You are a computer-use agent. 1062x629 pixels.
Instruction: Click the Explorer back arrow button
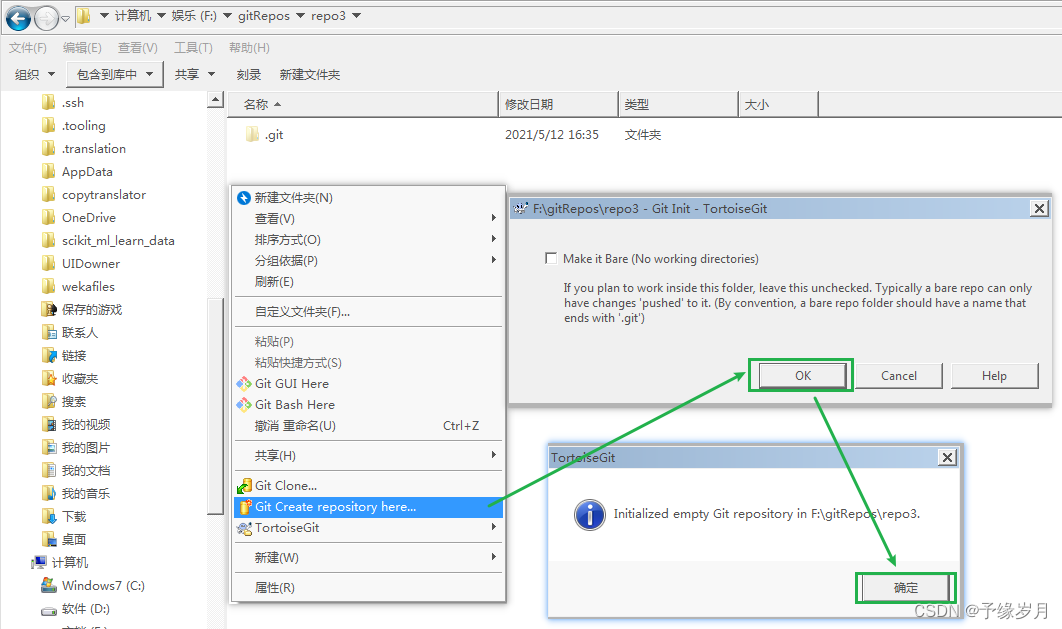click(18, 18)
